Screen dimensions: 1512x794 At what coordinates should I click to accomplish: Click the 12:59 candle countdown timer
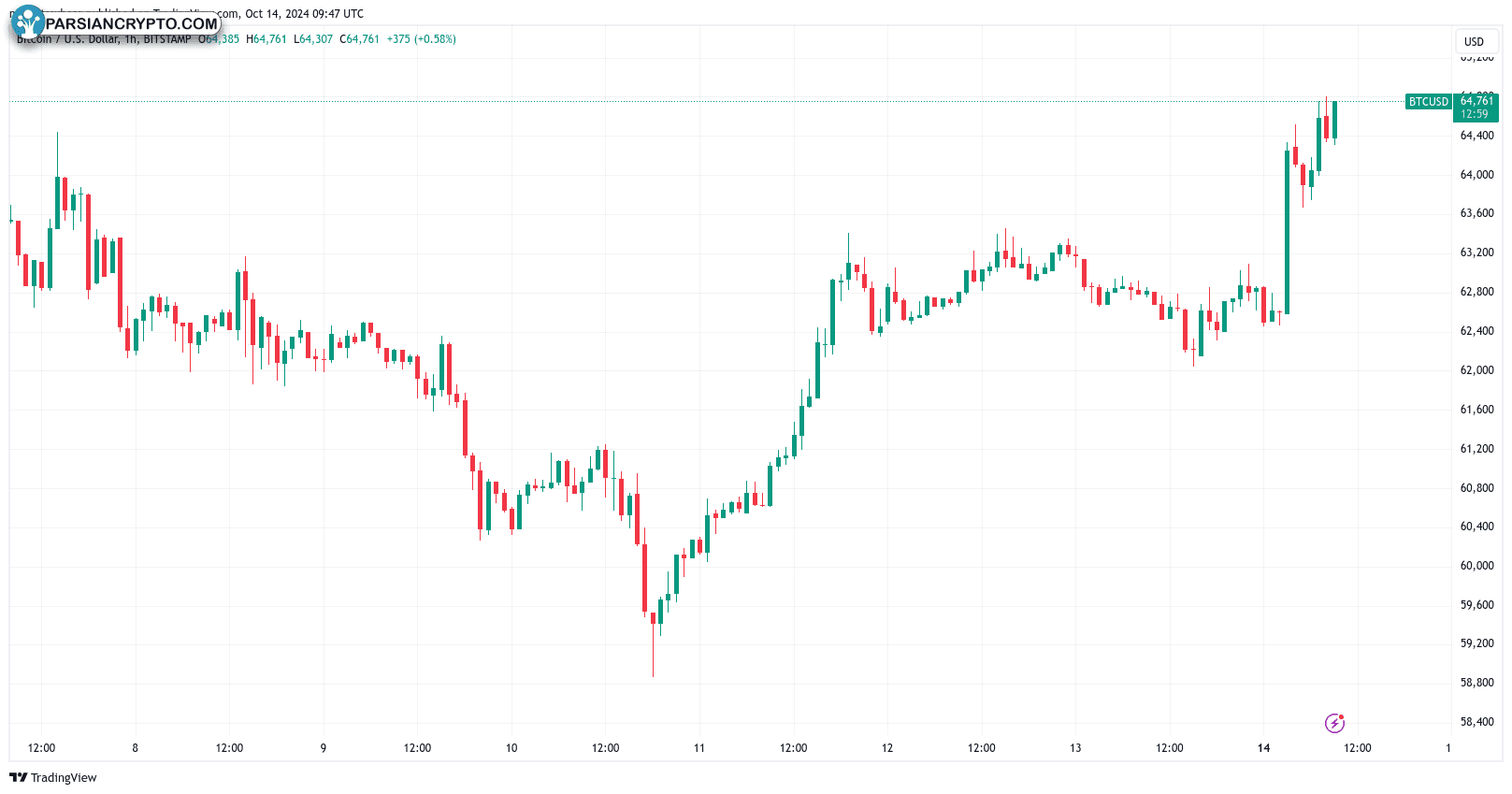(x=1475, y=114)
